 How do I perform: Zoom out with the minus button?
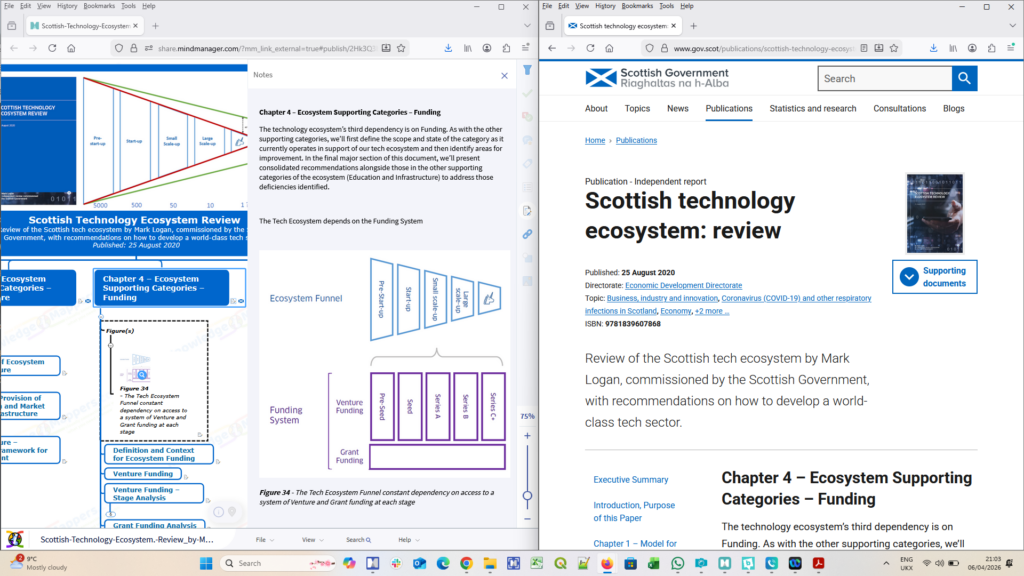click(x=527, y=519)
